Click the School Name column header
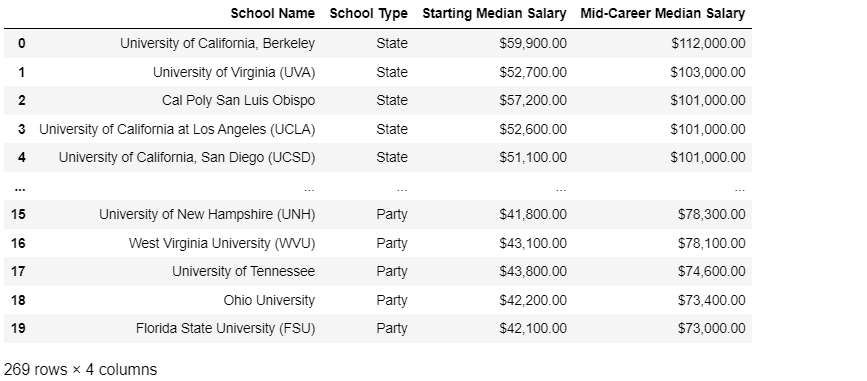Viewport: 867px width, 381px height. coord(273,14)
